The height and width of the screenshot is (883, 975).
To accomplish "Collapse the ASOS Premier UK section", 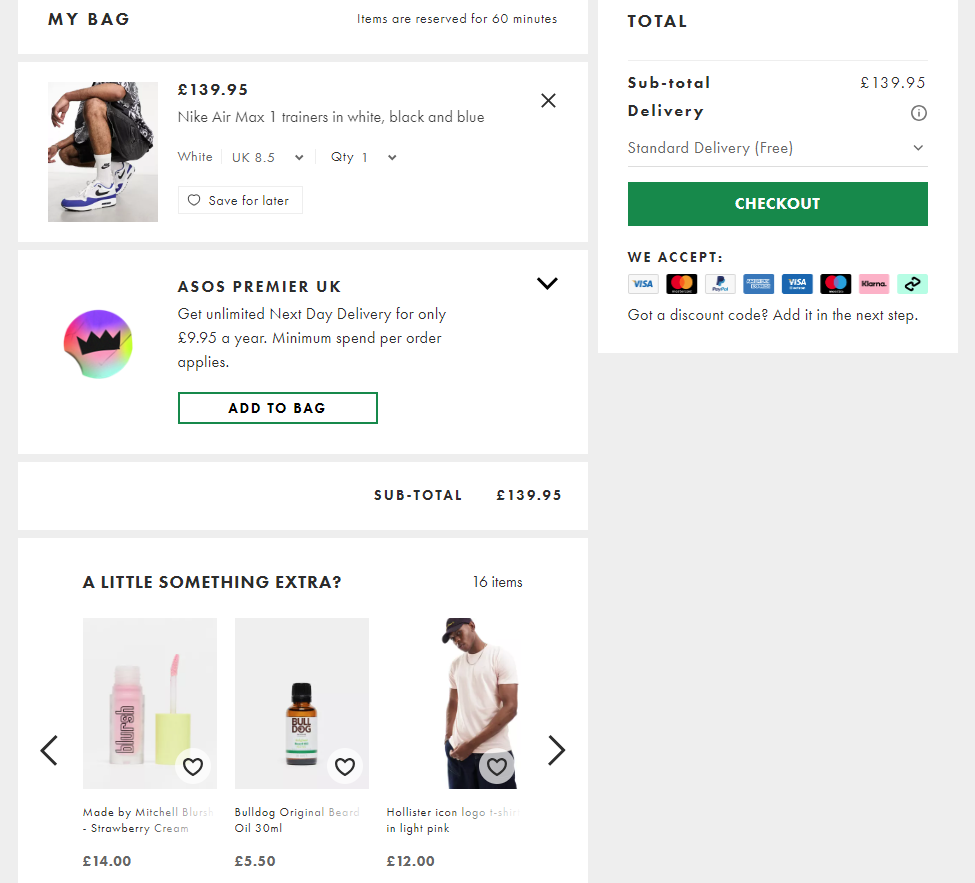I will [x=547, y=284].
